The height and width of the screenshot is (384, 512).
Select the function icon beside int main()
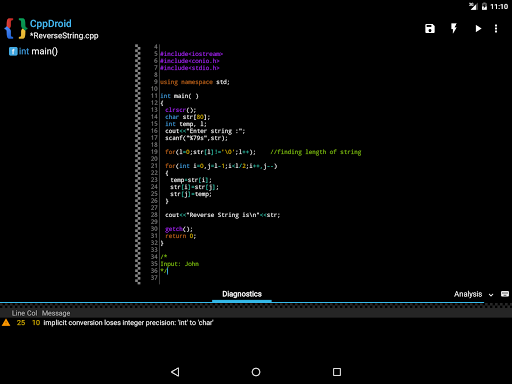click(x=13, y=51)
